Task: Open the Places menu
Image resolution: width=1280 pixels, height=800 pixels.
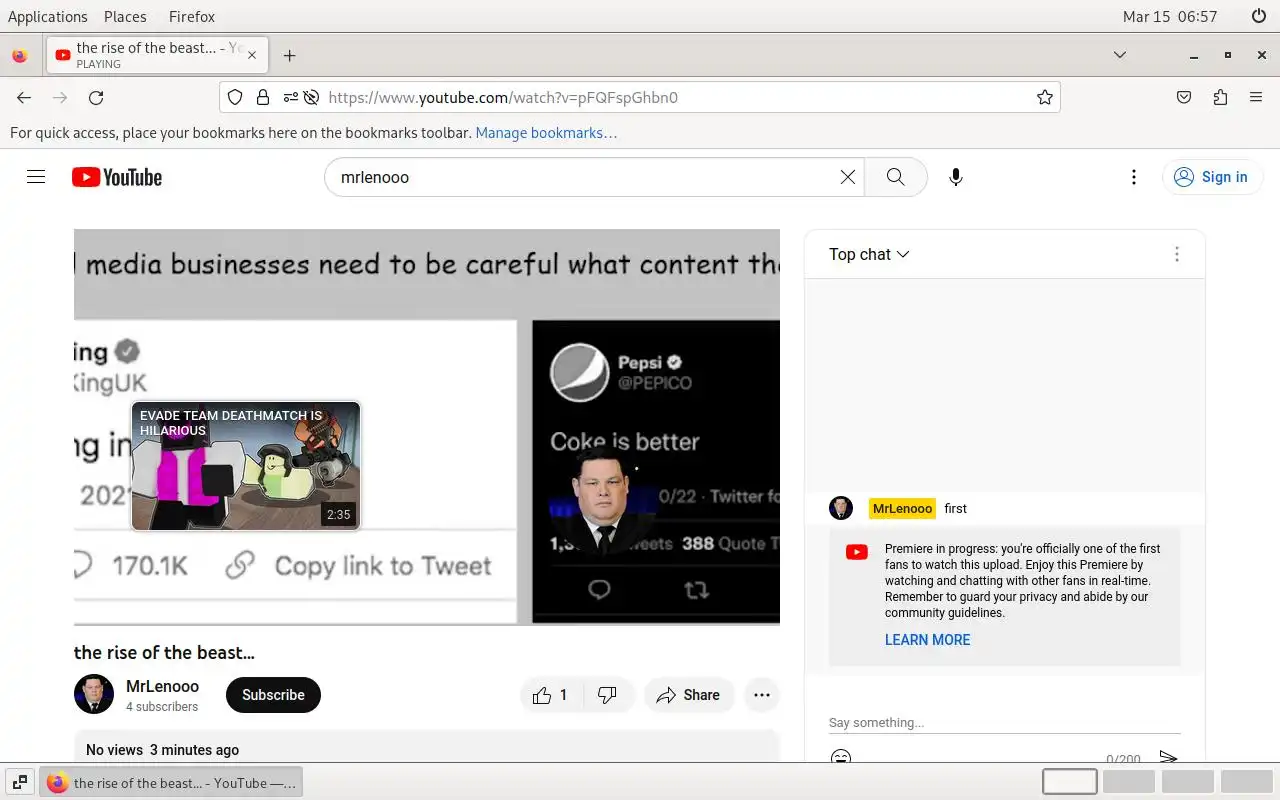Action: 125,16
